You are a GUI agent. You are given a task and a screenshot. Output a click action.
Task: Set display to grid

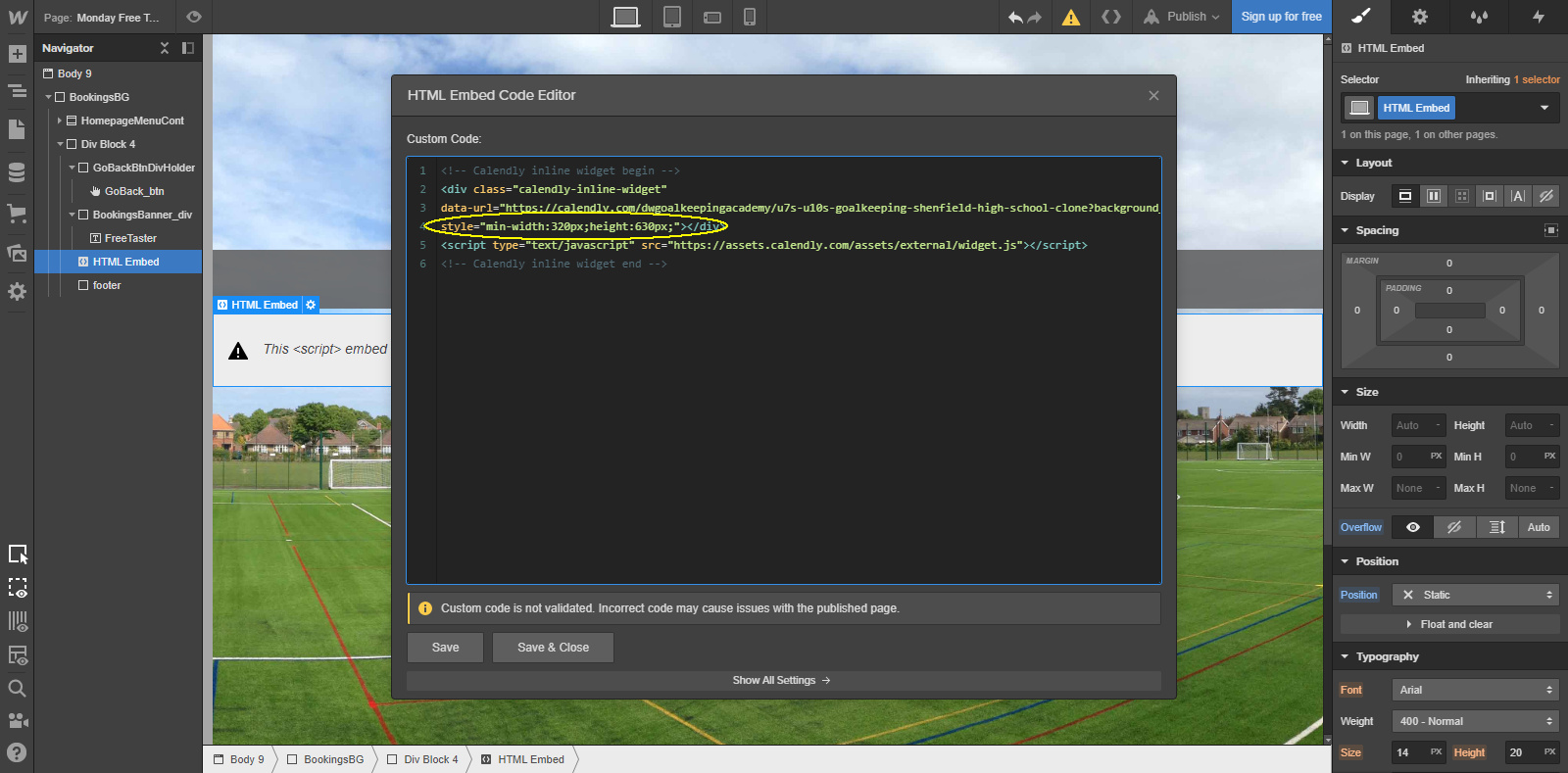pos(1462,196)
